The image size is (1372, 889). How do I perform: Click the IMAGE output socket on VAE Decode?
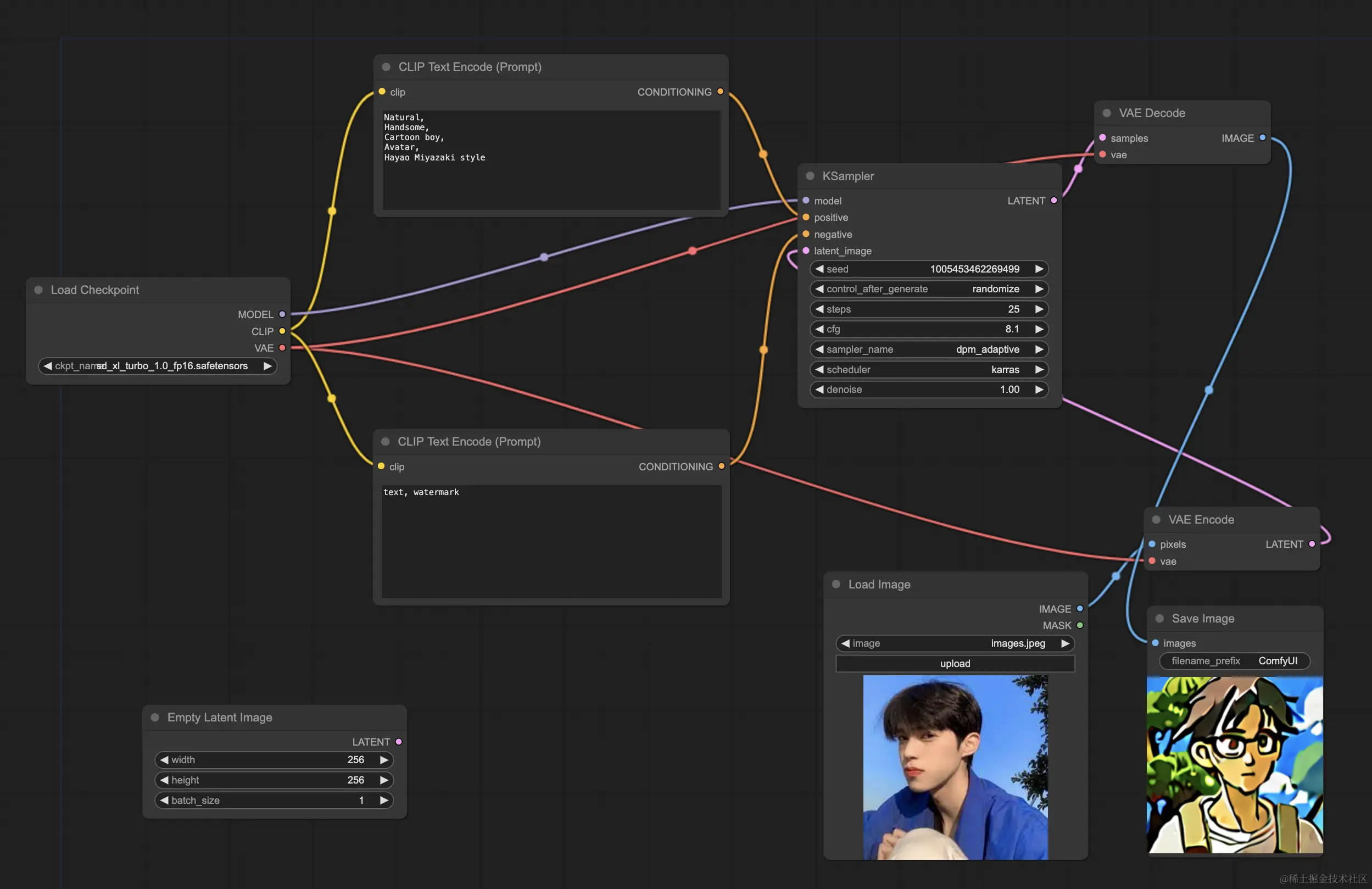(x=1263, y=138)
